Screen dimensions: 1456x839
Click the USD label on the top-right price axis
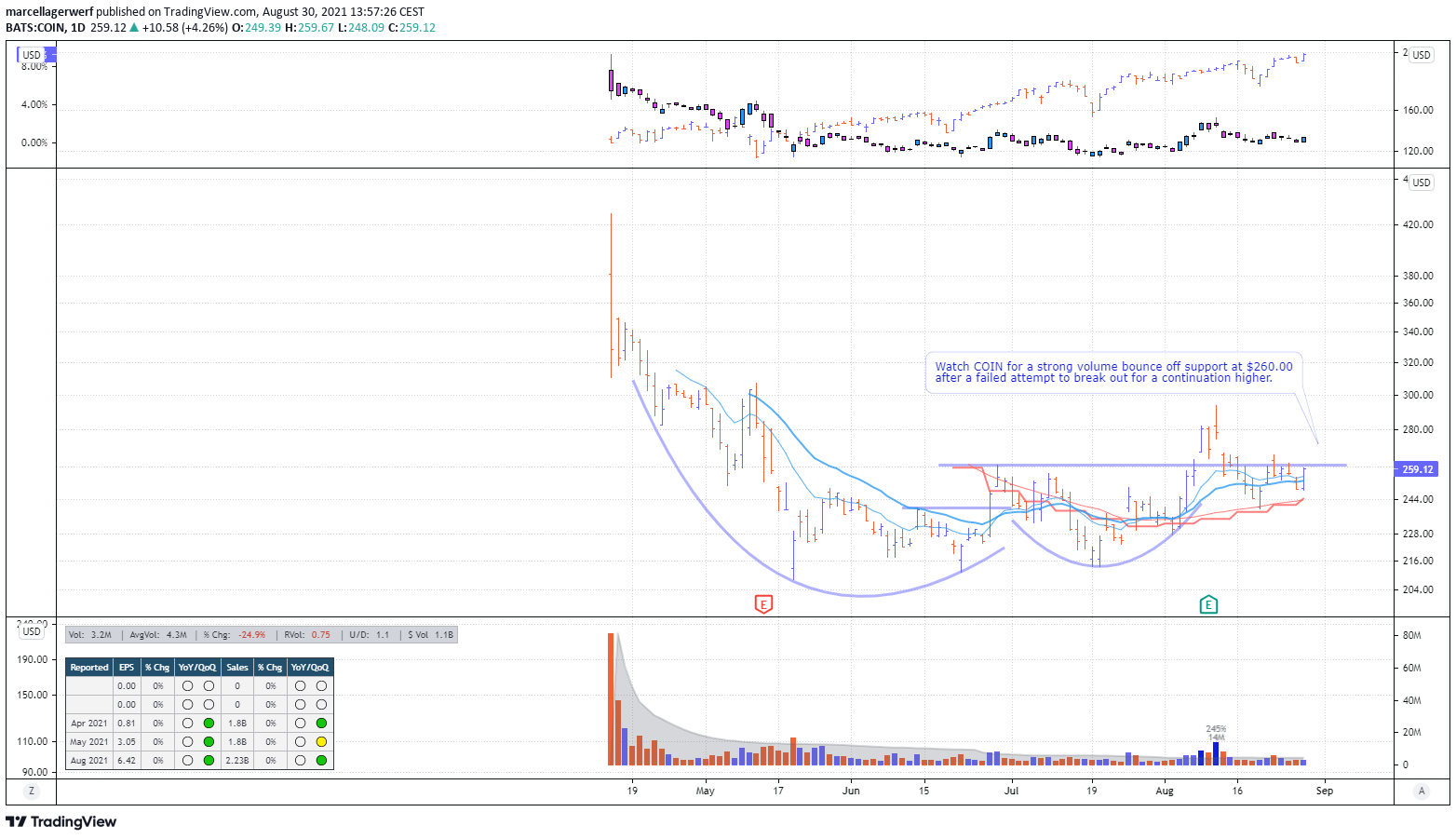(x=1422, y=55)
